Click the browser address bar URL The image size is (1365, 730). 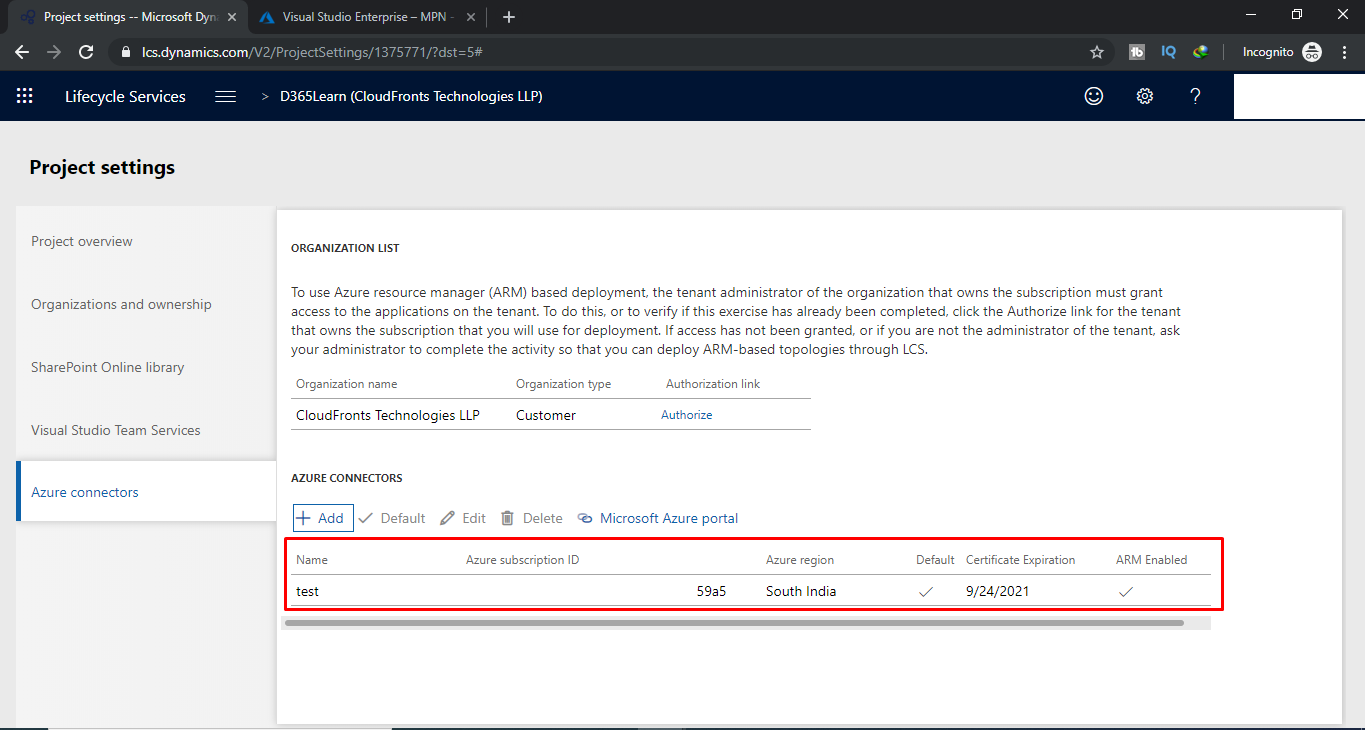313,52
